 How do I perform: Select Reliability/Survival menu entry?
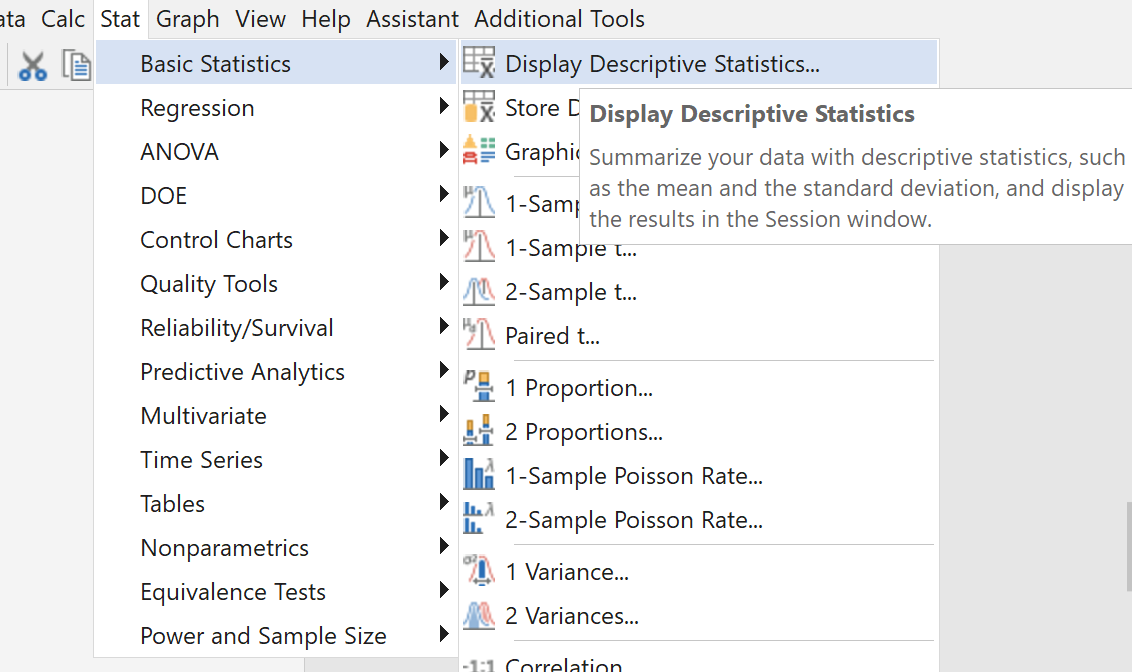pyautogui.click(x=276, y=328)
